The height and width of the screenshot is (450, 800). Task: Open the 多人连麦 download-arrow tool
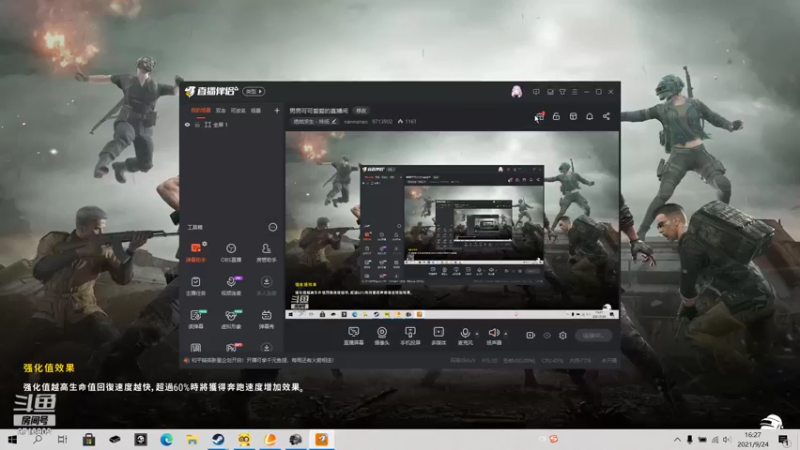[266, 286]
